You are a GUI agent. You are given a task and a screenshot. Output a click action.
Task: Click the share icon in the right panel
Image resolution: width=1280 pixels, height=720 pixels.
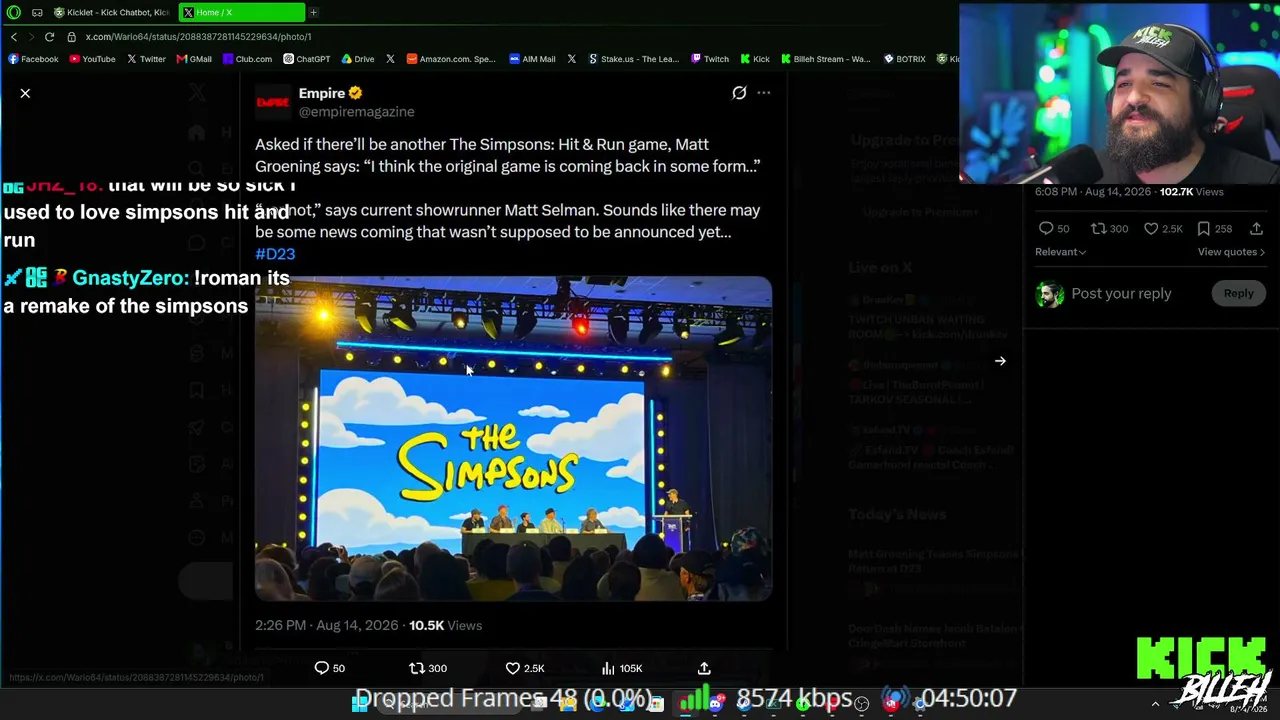[x=1257, y=229]
